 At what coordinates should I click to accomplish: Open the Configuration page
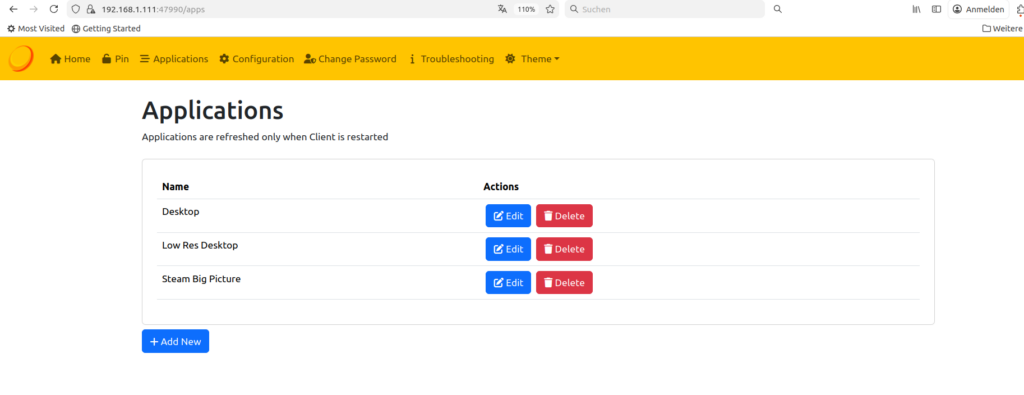pos(256,59)
